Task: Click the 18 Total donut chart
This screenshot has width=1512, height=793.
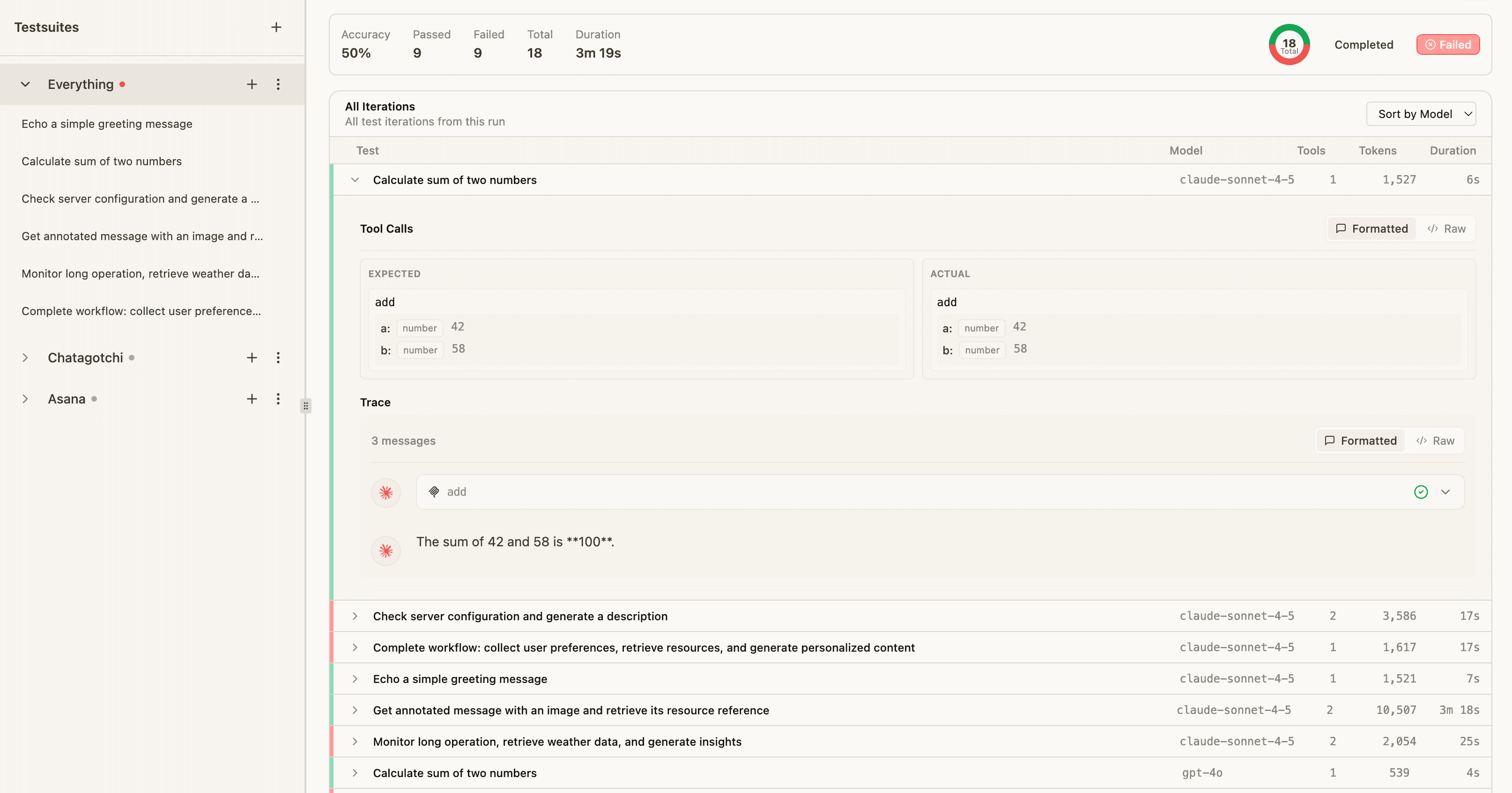Action: click(x=1289, y=44)
